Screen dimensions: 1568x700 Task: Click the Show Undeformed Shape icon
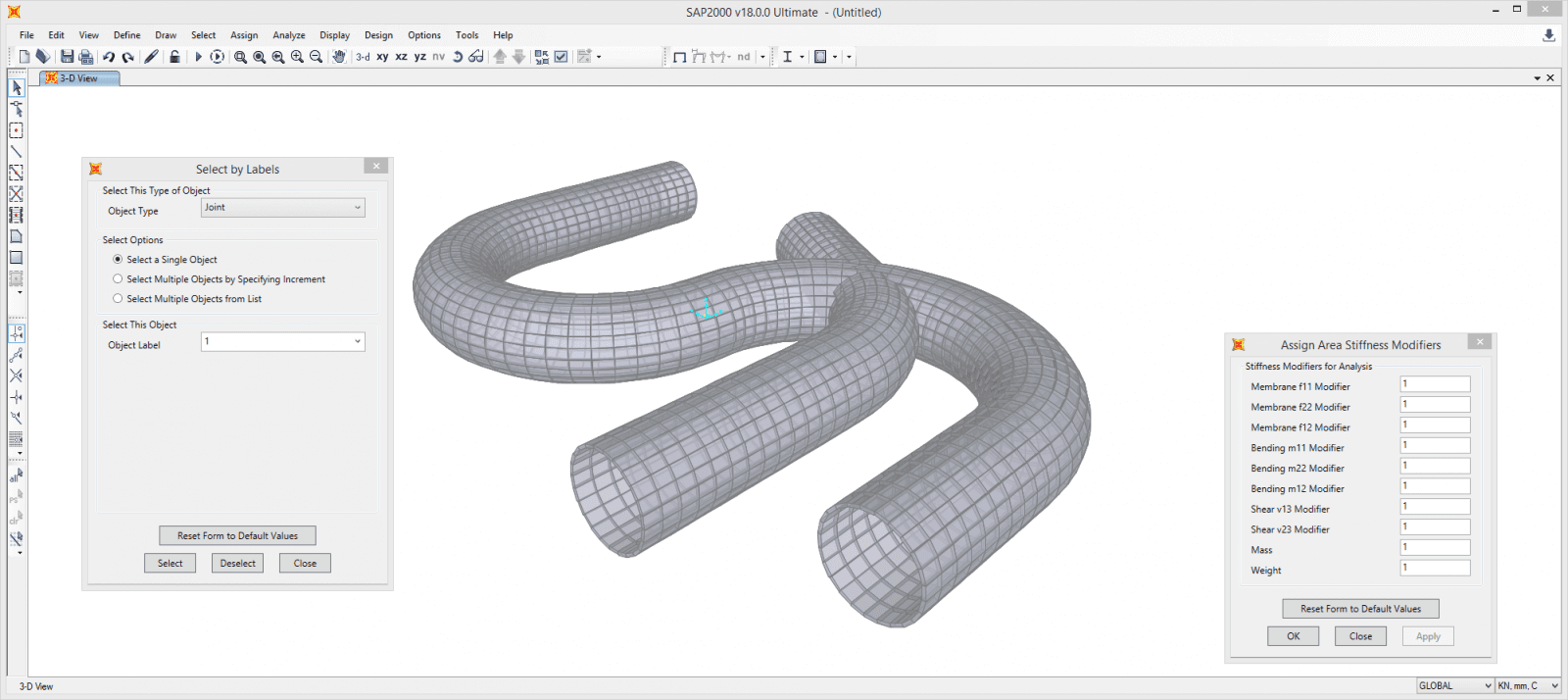tap(679, 57)
